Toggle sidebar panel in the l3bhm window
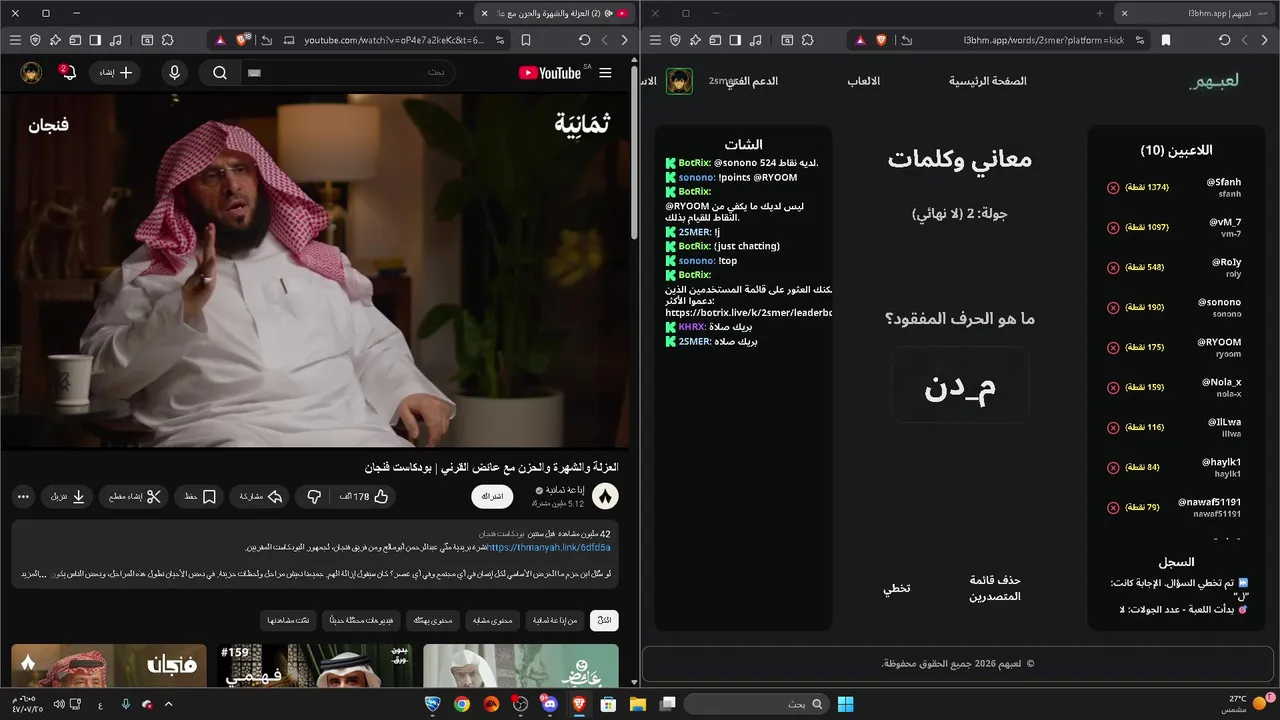The image size is (1280, 720). (735, 40)
